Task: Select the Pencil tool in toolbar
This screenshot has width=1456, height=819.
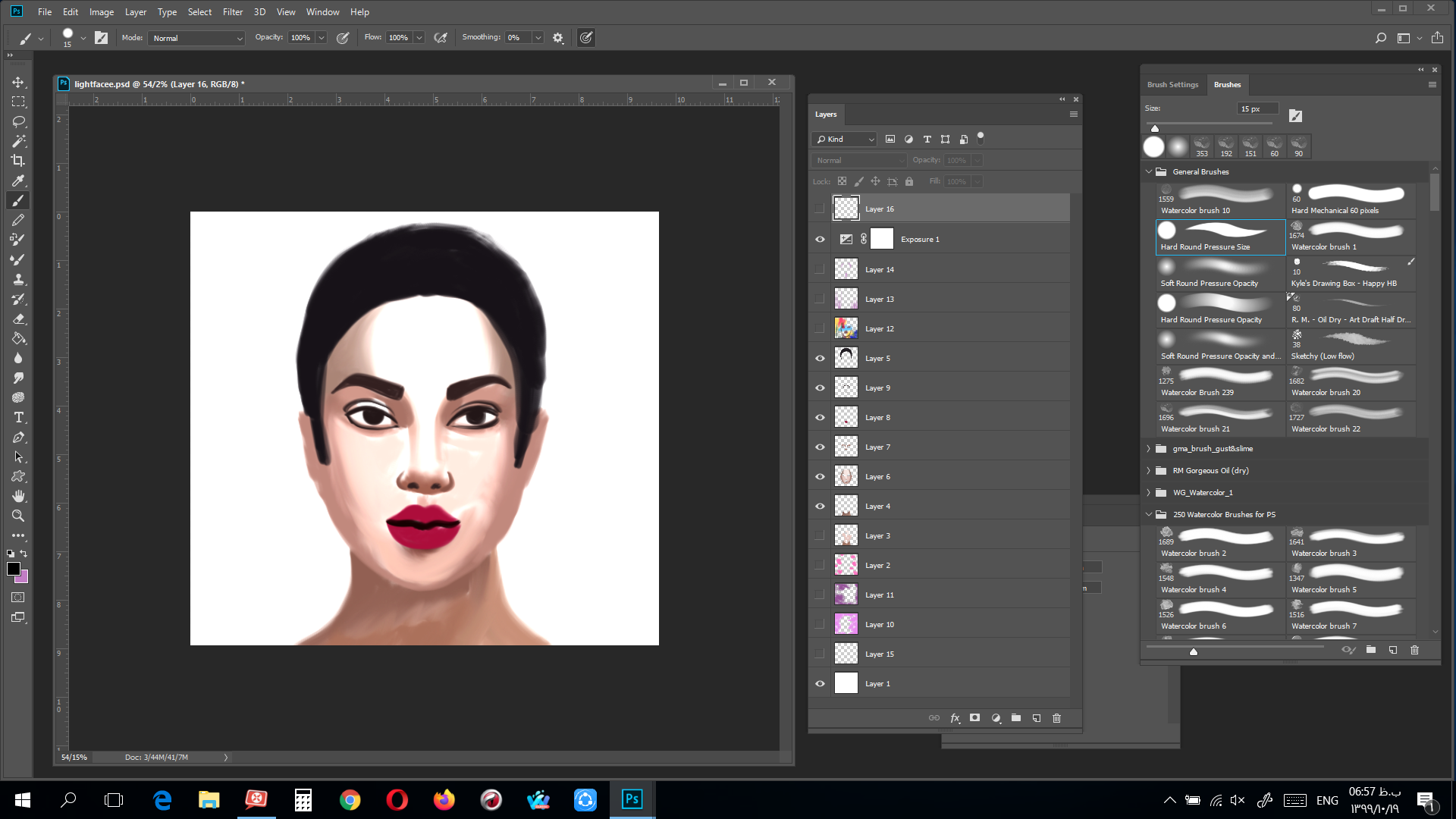Action: 18,220
